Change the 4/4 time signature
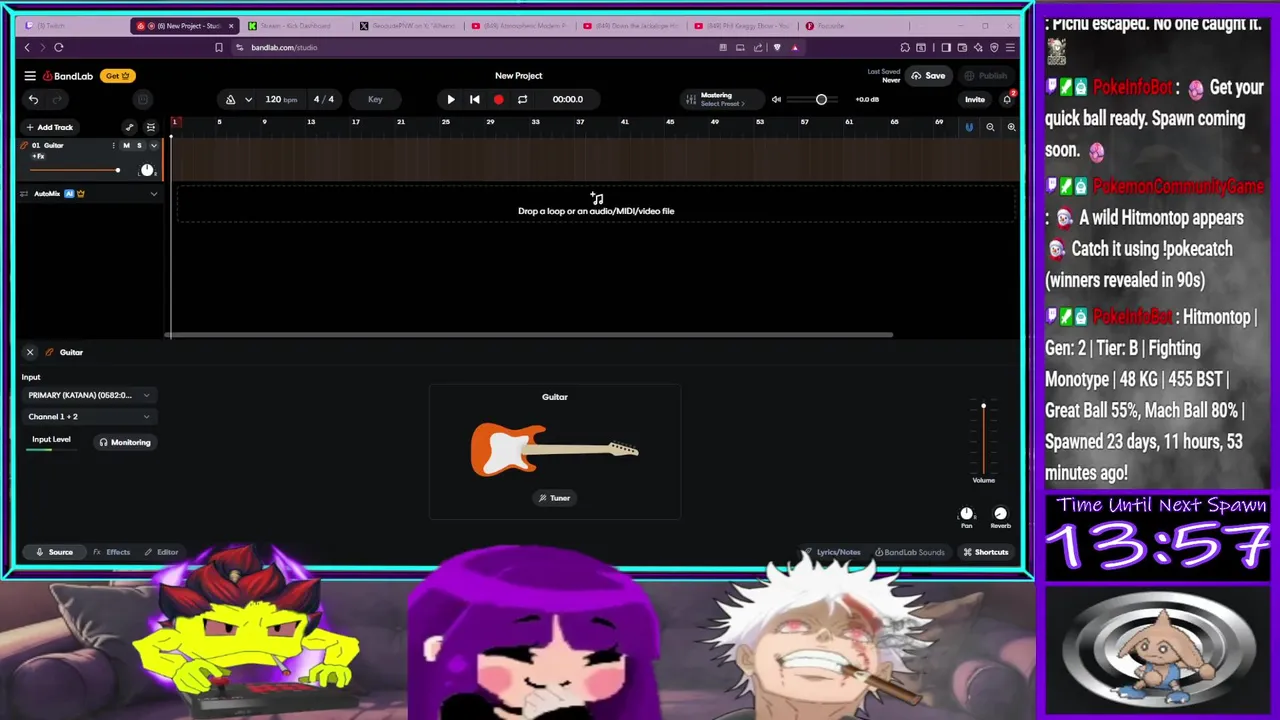 tap(324, 99)
